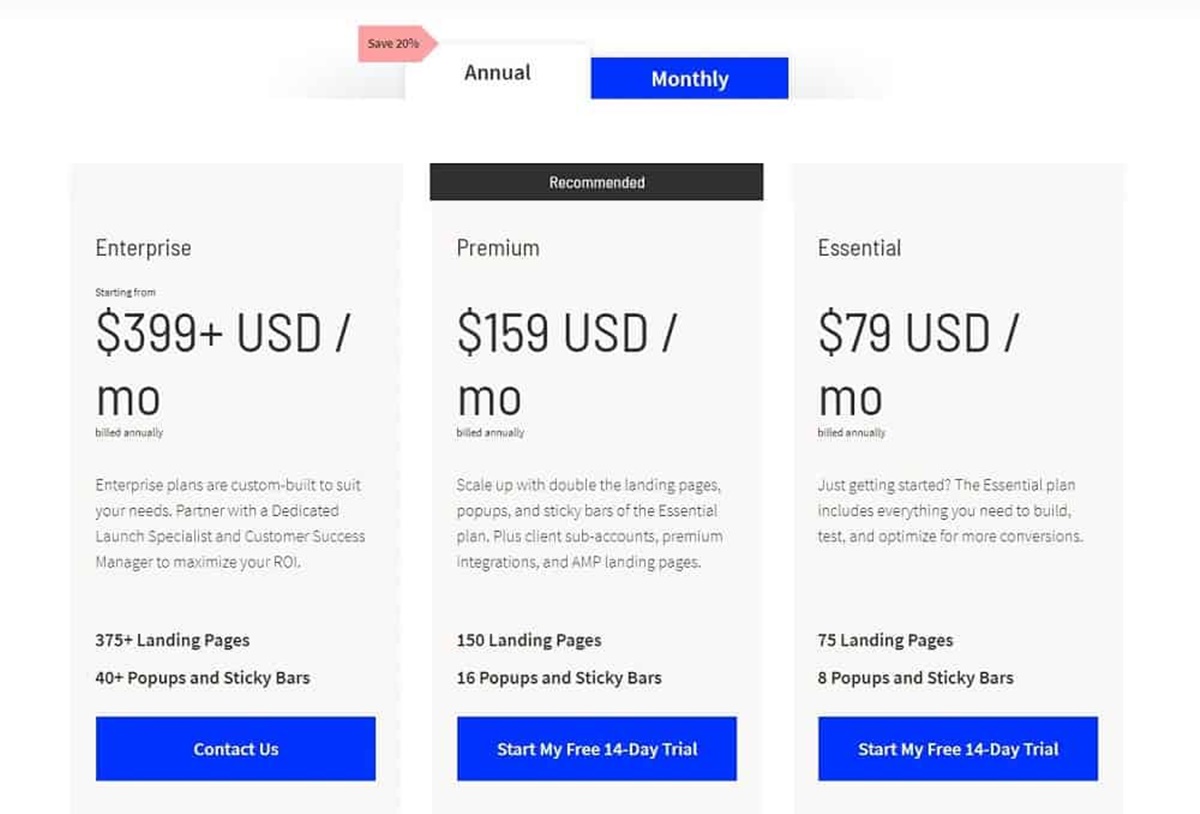The width and height of the screenshot is (1200, 814).
Task: Click the Recommended banner above Premium
Action: coord(596,183)
